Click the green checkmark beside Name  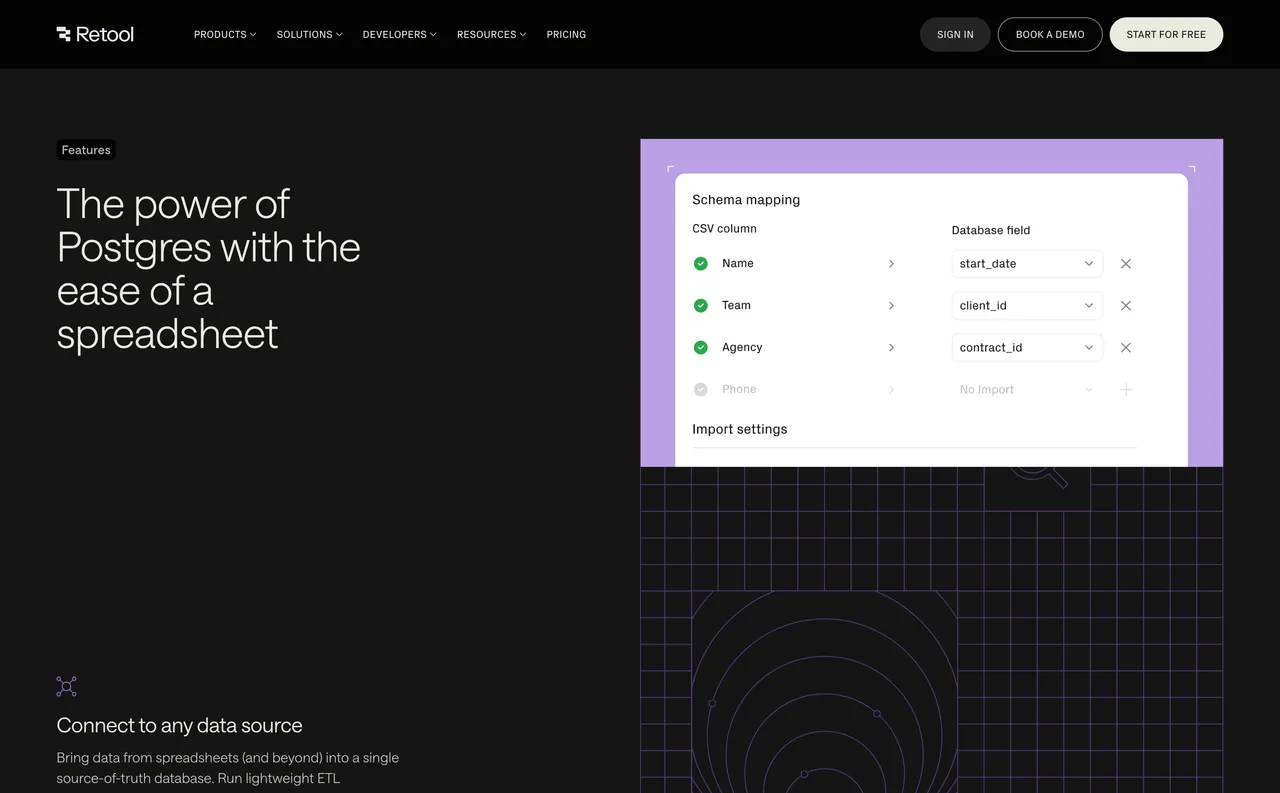(700, 263)
